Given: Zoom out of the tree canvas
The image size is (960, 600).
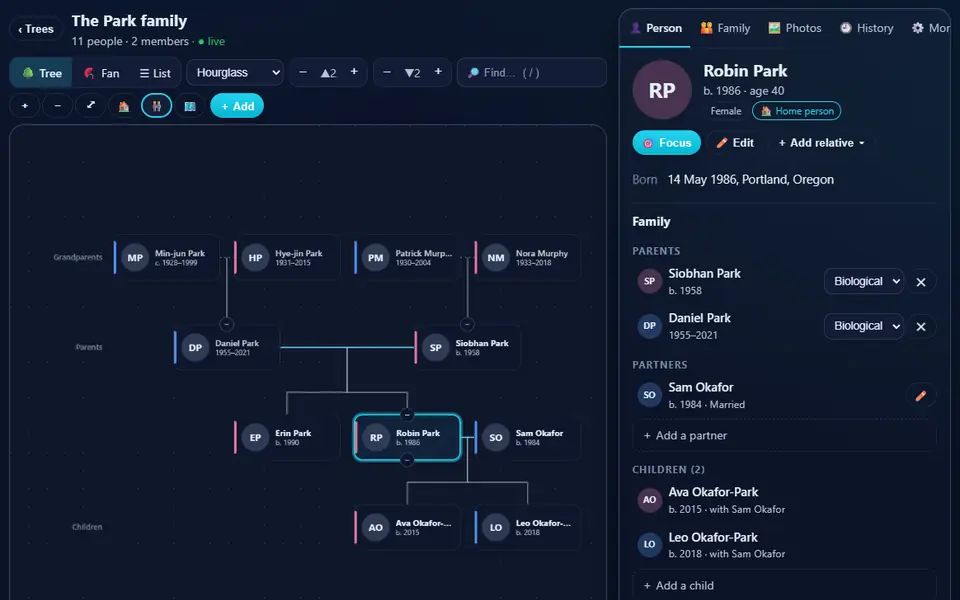Looking at the screenshot, I should [58, 106].
